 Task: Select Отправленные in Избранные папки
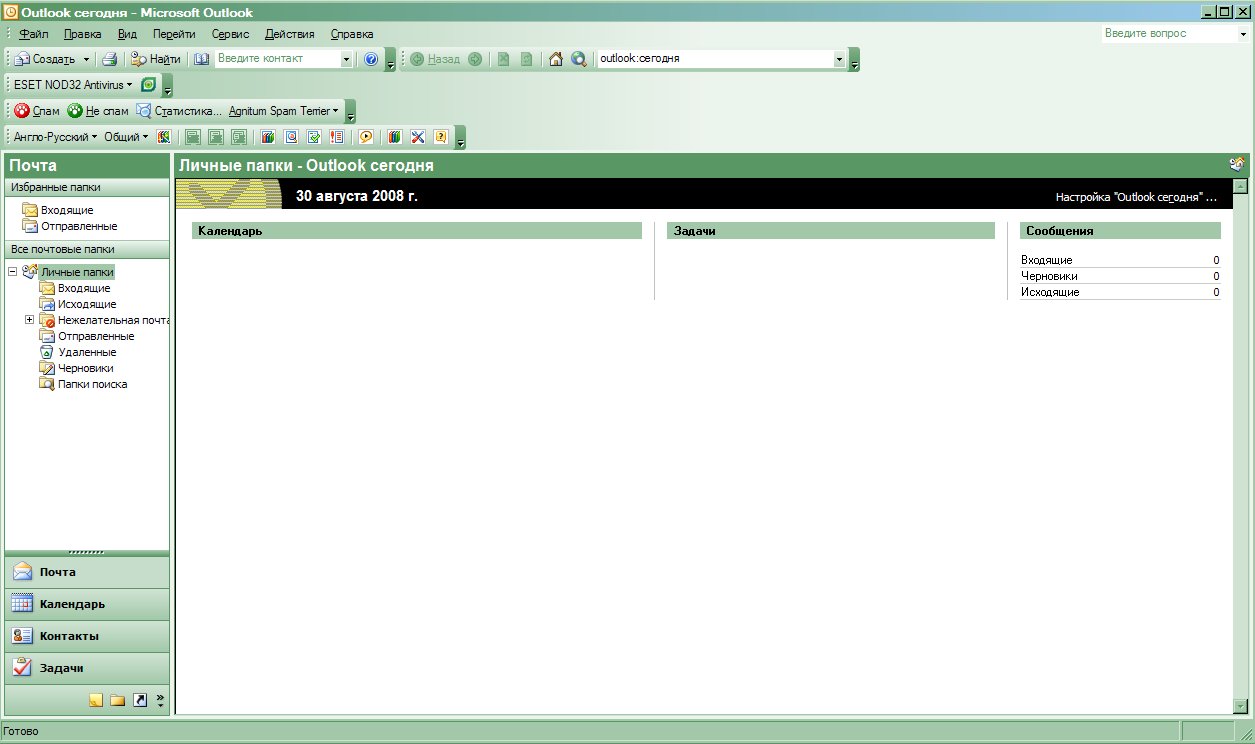pyautogui.click(x=79, y=226)
